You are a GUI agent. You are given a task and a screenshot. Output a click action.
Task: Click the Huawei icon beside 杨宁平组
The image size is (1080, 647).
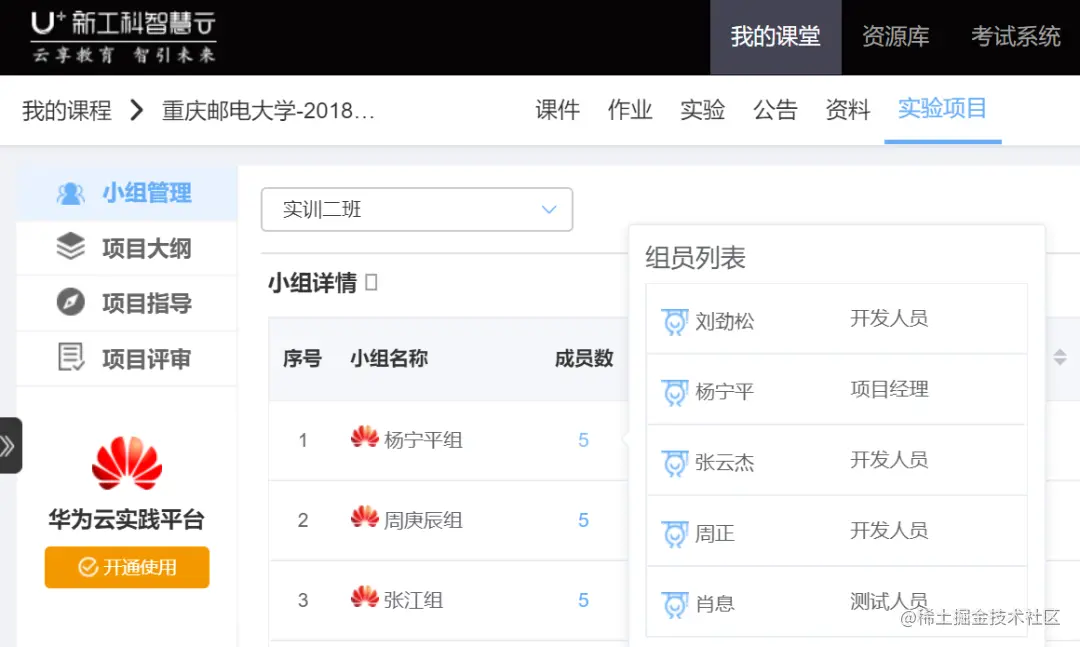(x=364, y=437)
